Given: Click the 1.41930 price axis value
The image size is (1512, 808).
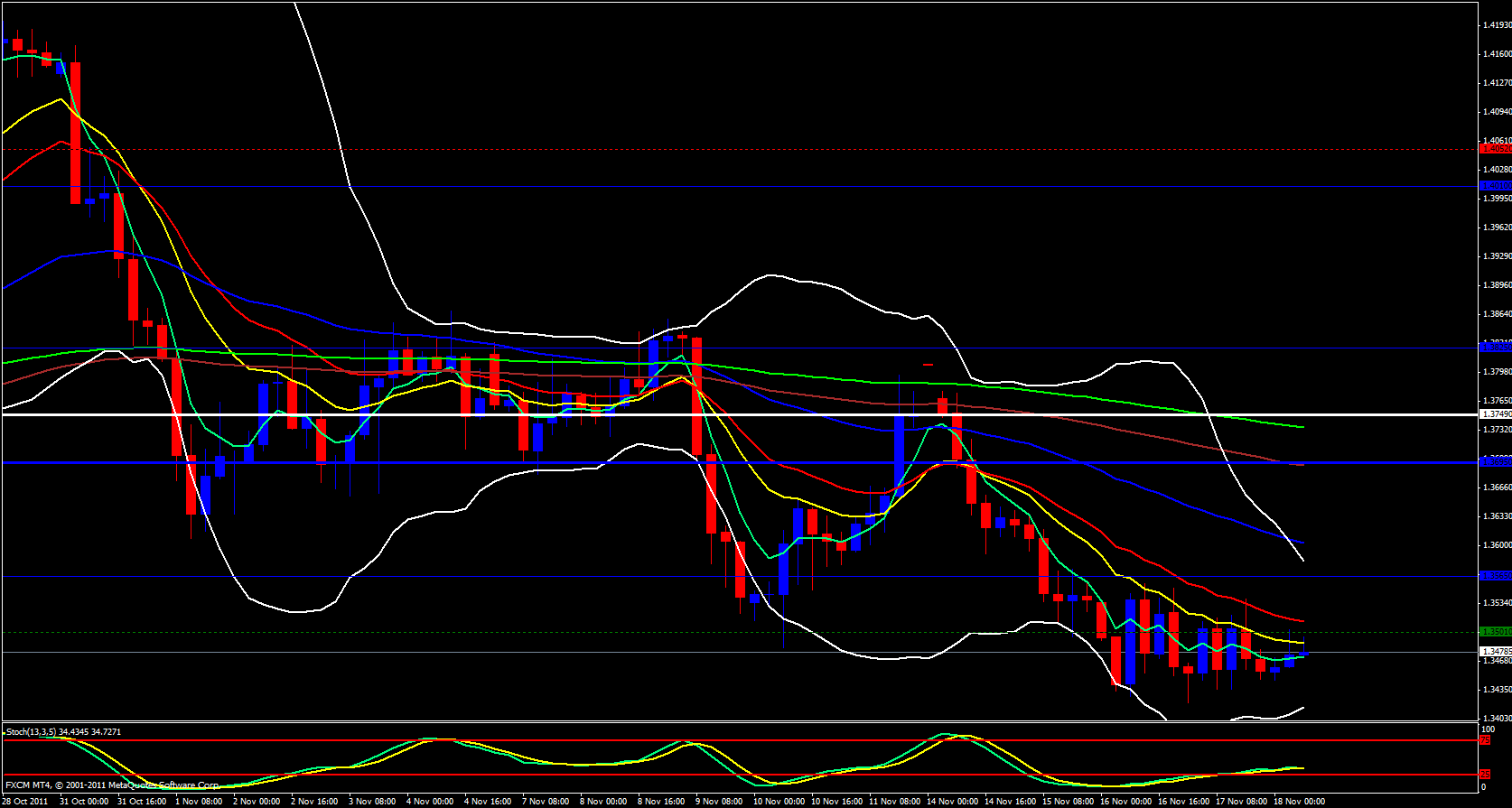Looking at the screenshot, I should pyautogui.click(x=1497, y=25).
